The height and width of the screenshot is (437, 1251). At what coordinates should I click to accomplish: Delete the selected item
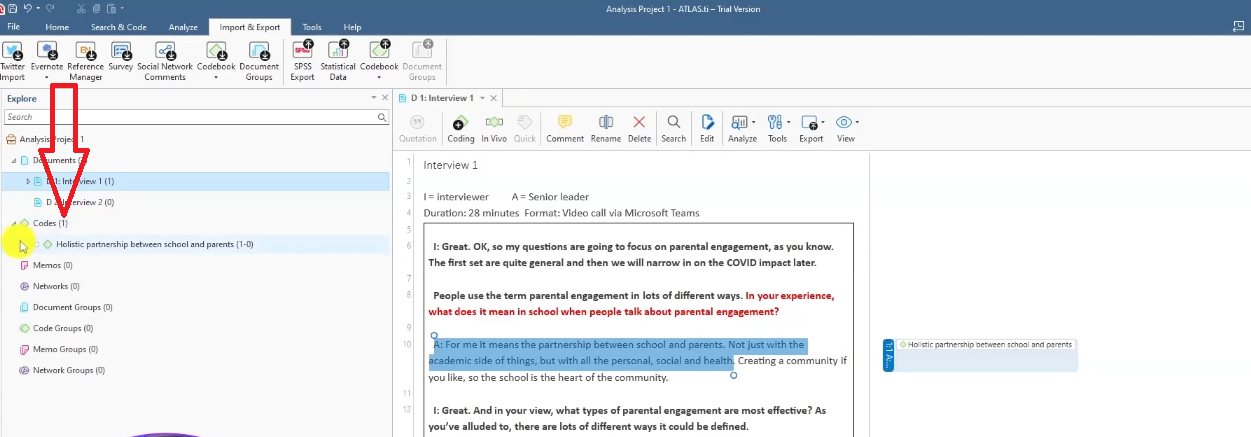639,127
